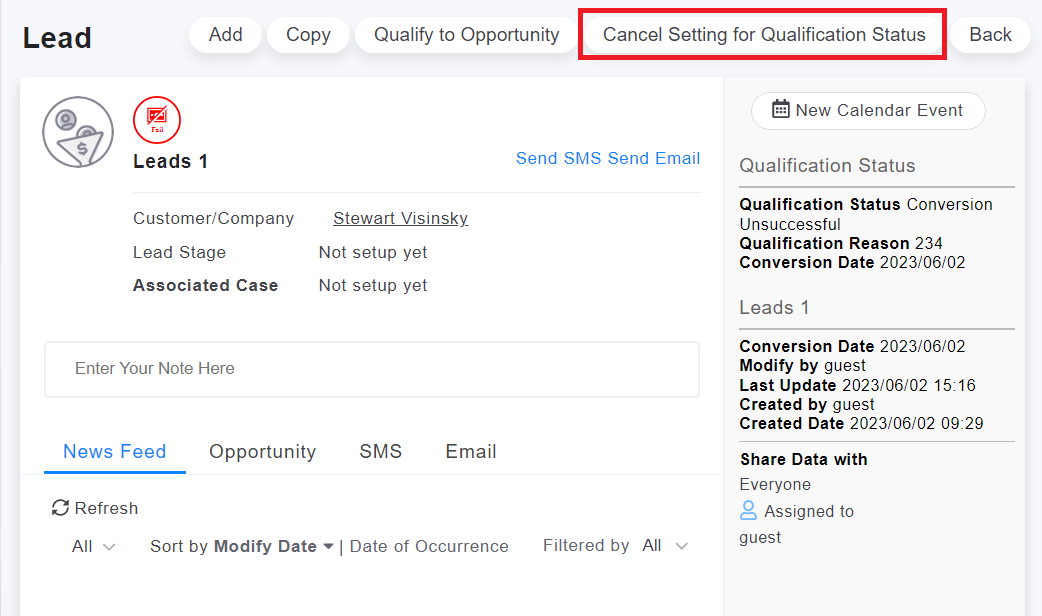Select the Email tab

click(471, 452)
